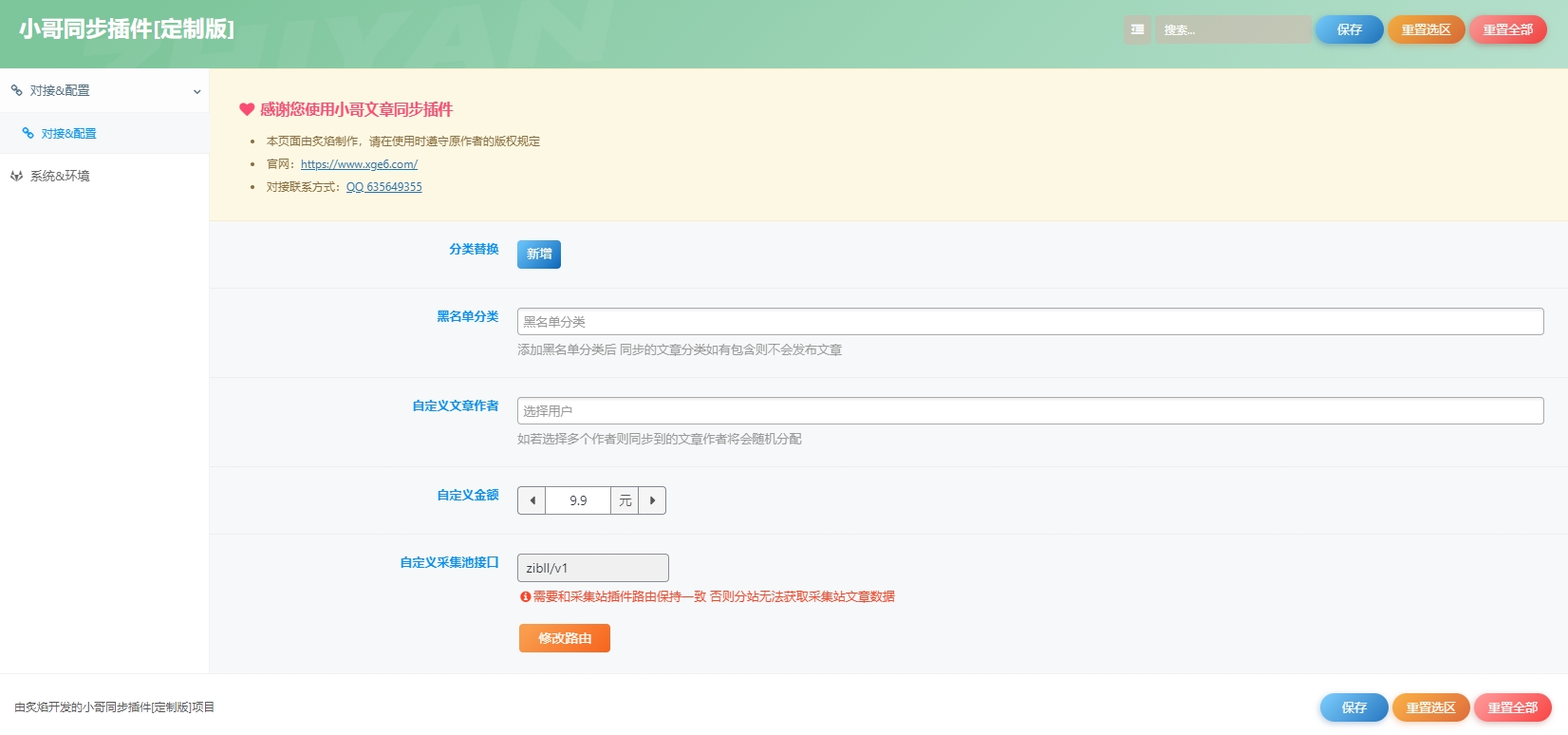Image resolution: width=1568 pixels, height=735 pixels.
Task: Focus the search box in header
Action: pyautogui.click(x=1232, y=29)
